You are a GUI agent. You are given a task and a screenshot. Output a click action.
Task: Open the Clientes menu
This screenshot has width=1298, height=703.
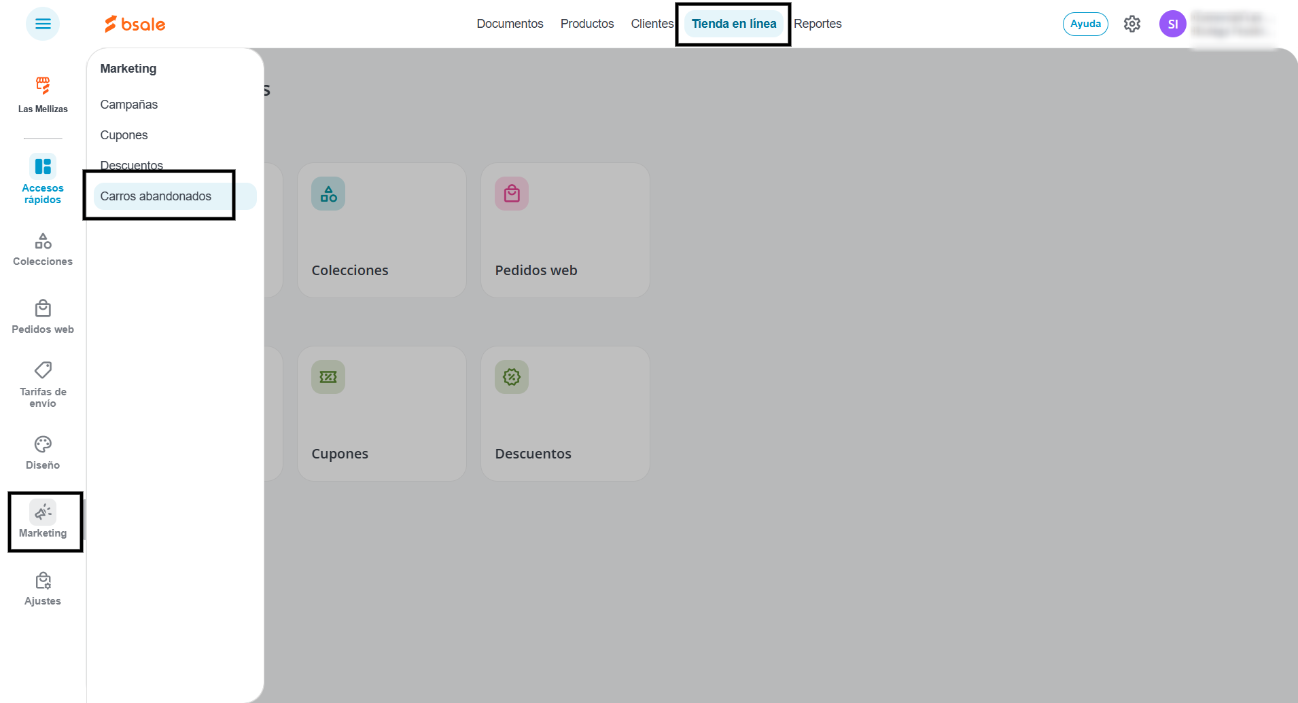[652, 24]
